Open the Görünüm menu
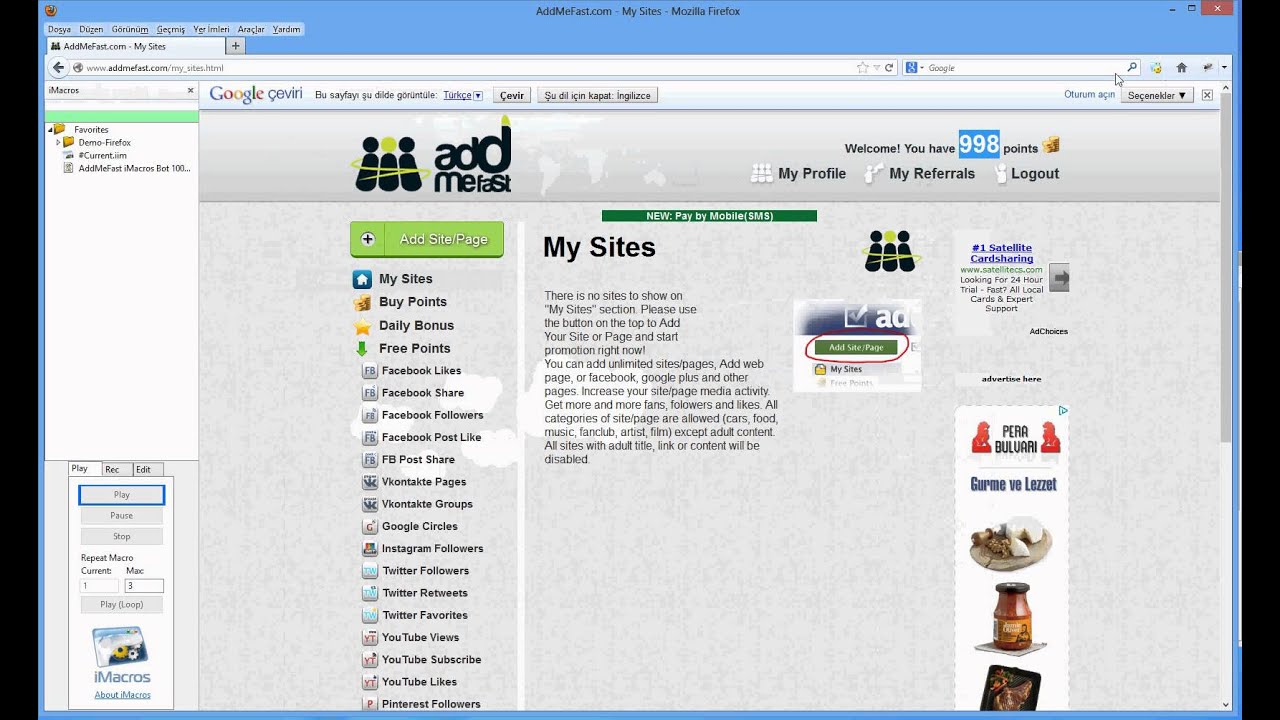1280x720 pixels. [130, 29]
